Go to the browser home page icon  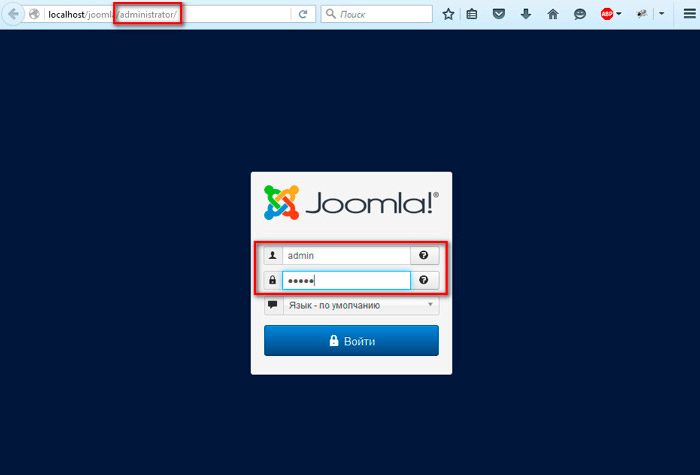553,14
